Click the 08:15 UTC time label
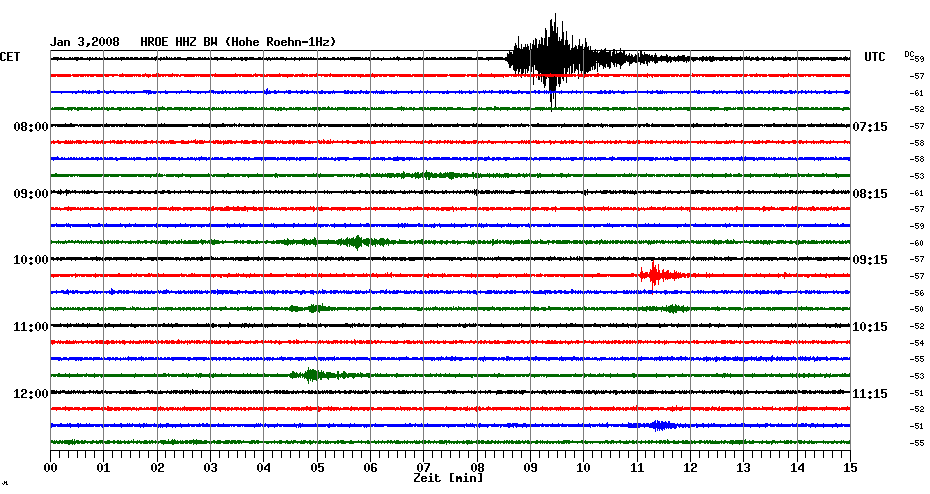Screen dimensions: 930x494 point(870,194)
